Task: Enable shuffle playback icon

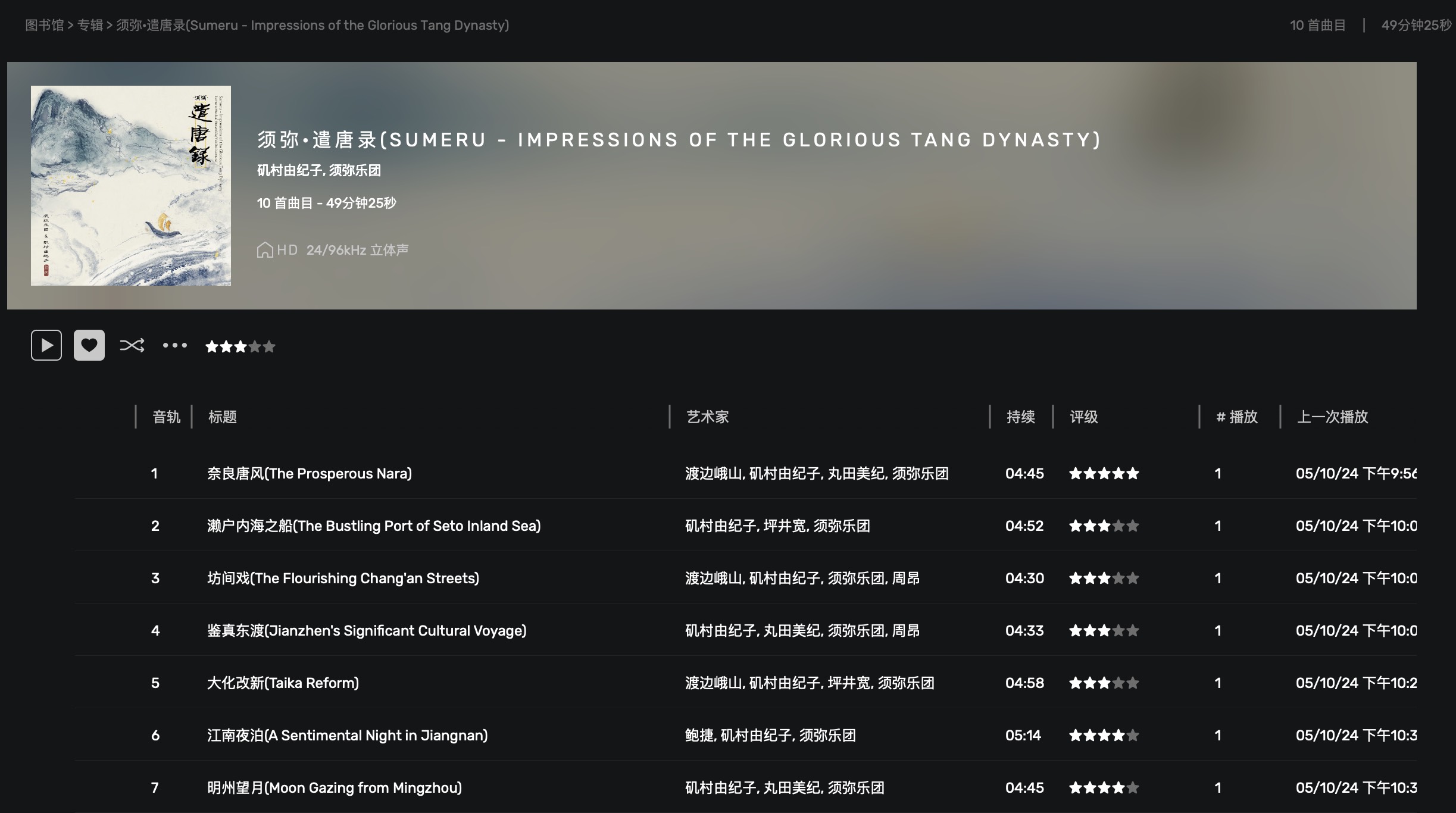Action: click(132, 345)
